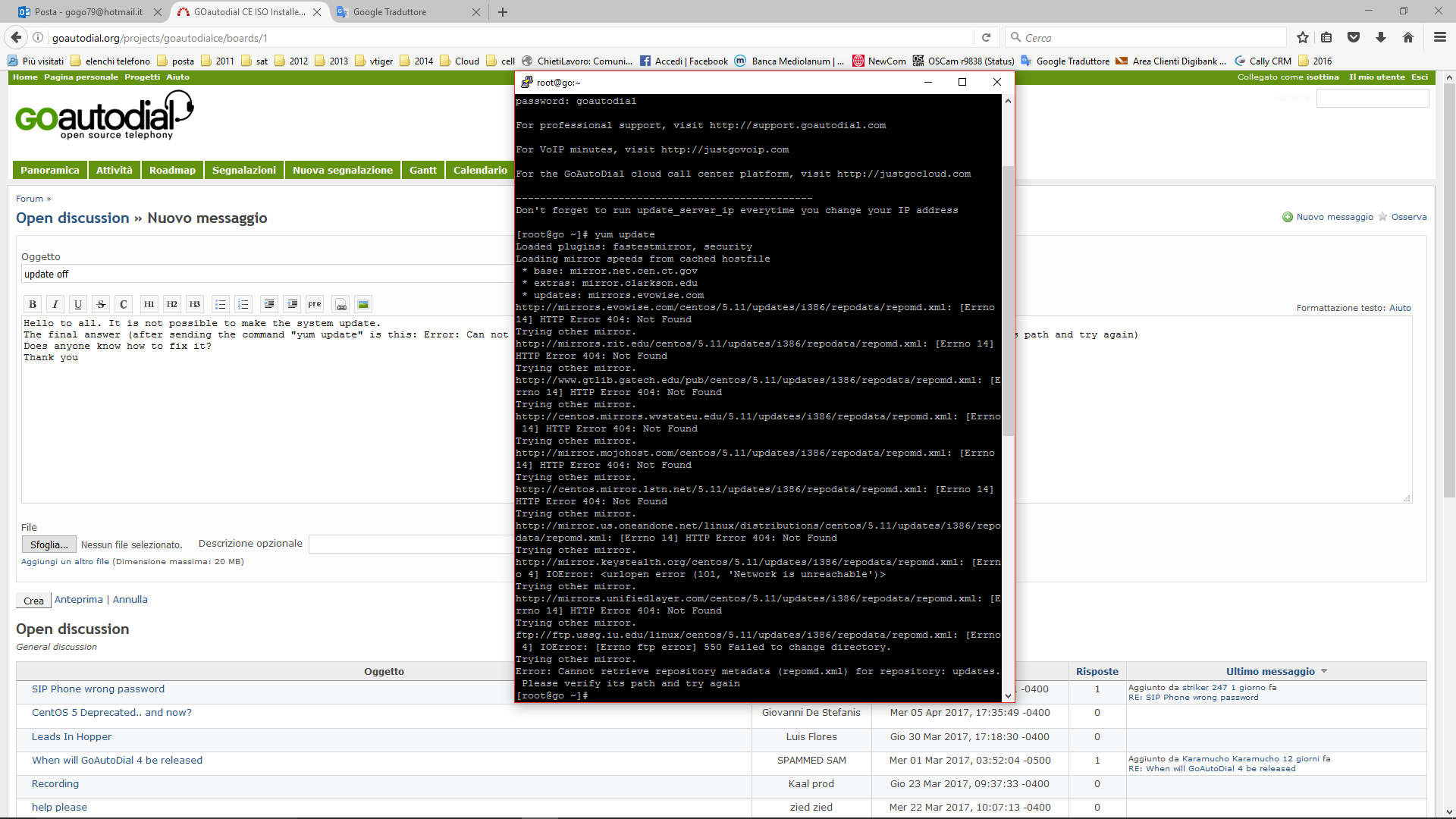The height and width of the screenshot is (819, 1456).
Task: Open the Cloud bookmarks folder
Action: click(x=460, y=61)
